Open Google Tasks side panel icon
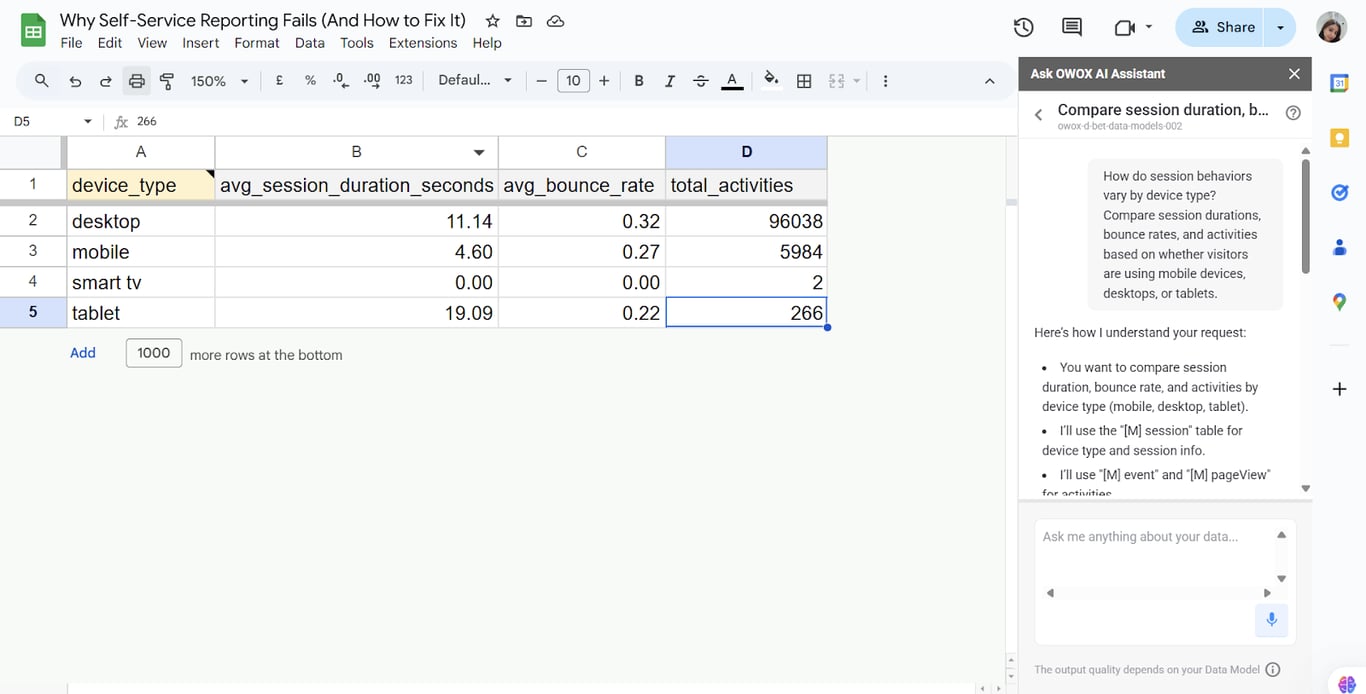The image size is (1366, 694). 1340,192
